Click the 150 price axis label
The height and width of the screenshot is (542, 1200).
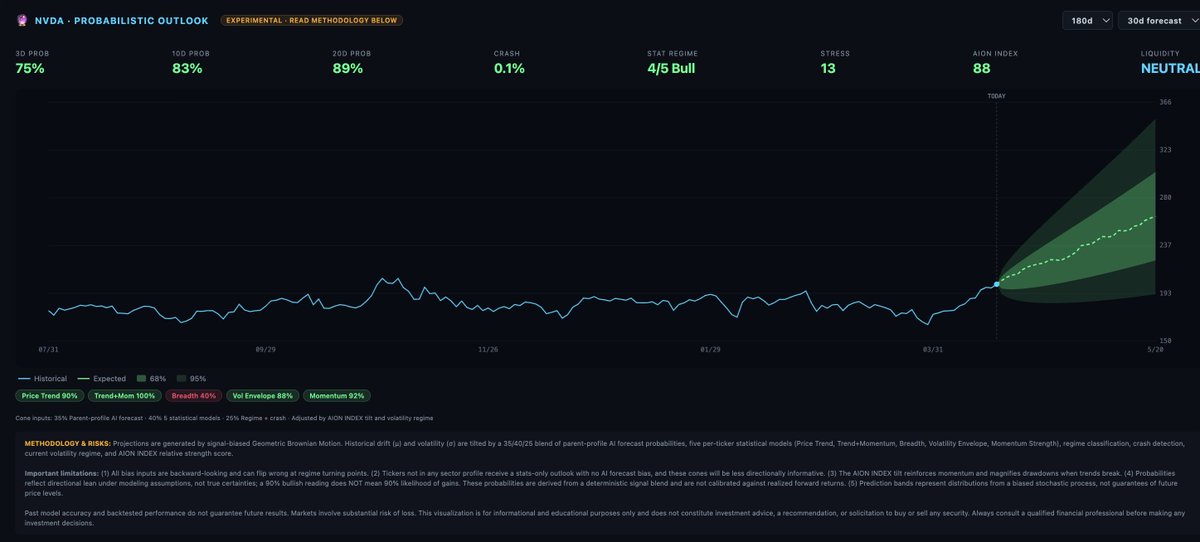(x=1165, y=340)
